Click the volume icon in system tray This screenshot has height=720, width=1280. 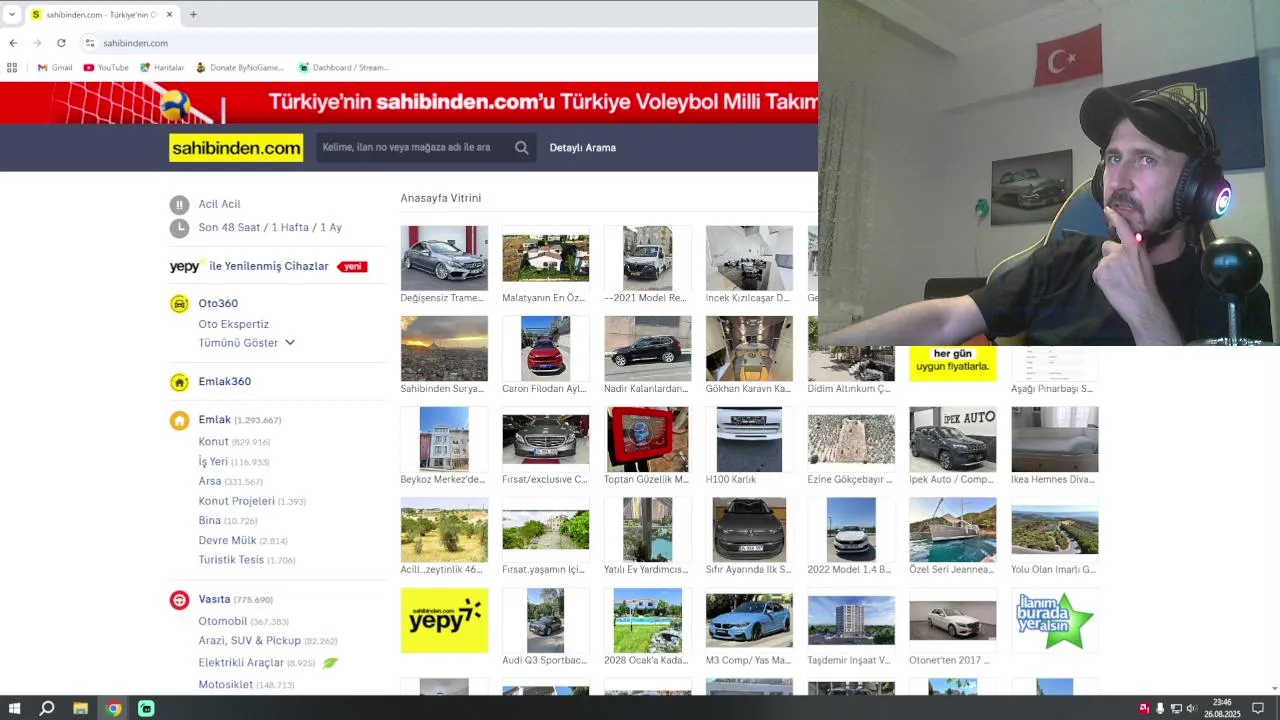tap(1191, 709)
